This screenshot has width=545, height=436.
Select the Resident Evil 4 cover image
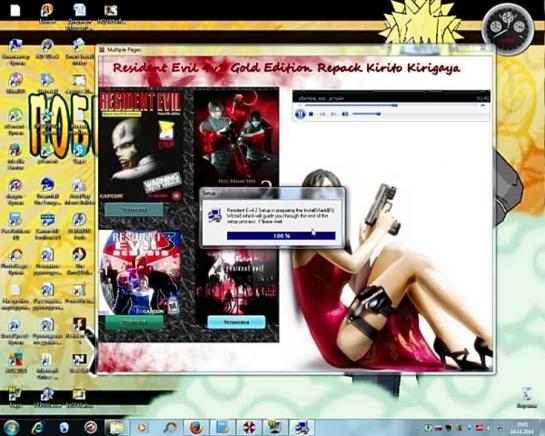[237, 282]
